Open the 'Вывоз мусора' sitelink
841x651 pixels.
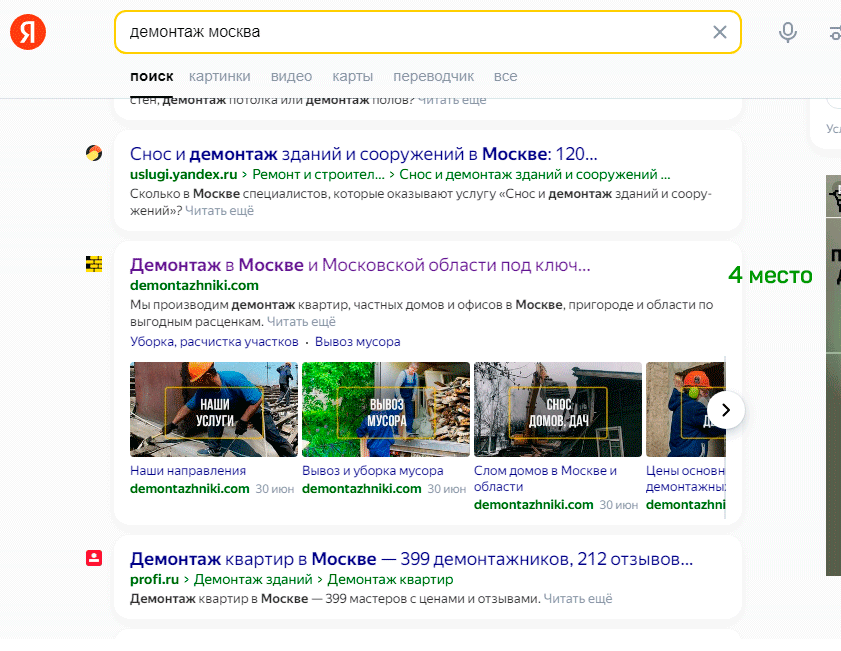click(x=357, y=342)
